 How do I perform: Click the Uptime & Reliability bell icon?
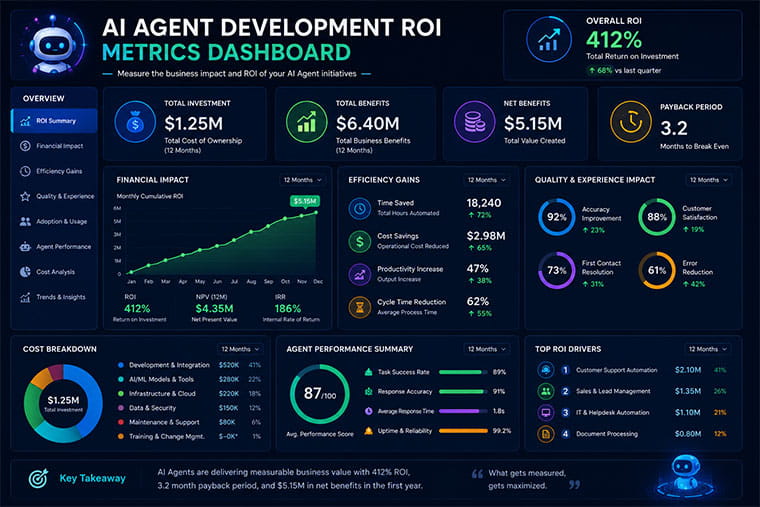point(368,430)
